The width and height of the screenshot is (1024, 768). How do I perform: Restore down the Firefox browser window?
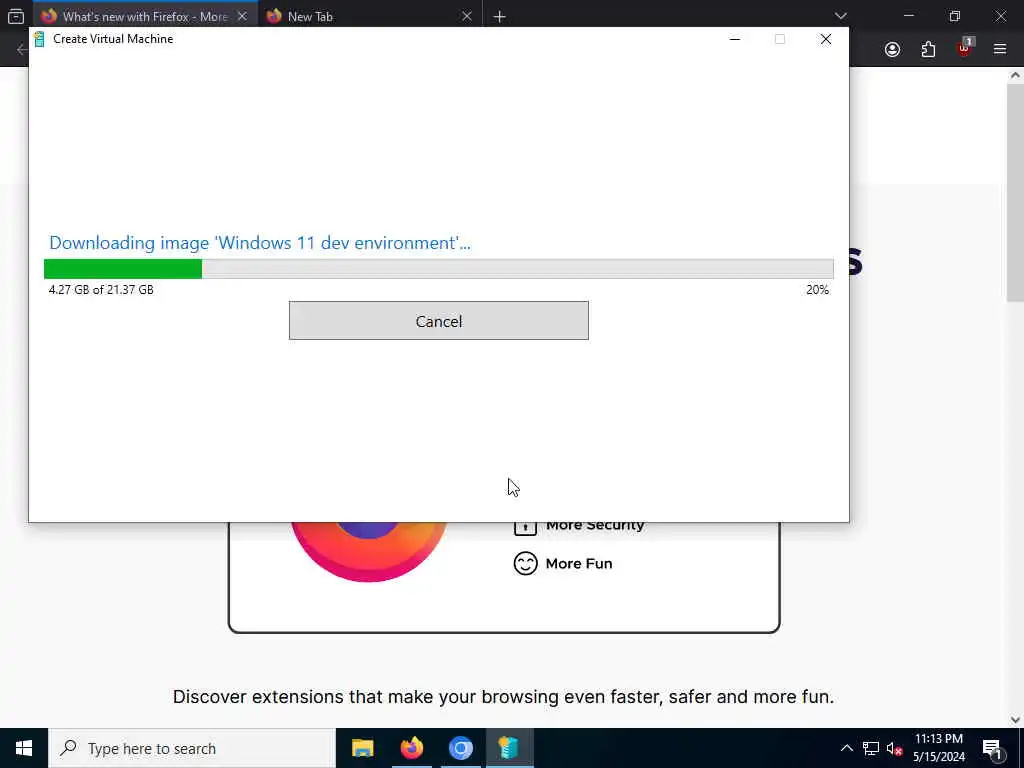point(955,16)
